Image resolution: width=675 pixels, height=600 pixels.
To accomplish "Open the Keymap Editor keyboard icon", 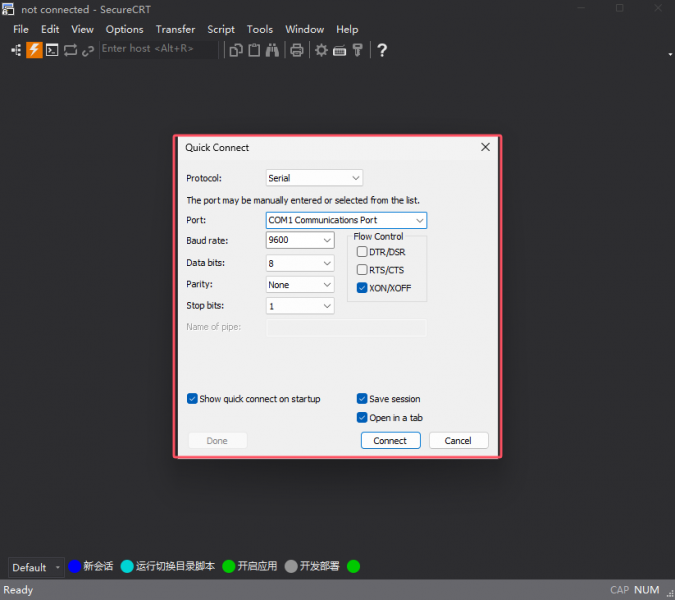I will click(x=339, y=51).
